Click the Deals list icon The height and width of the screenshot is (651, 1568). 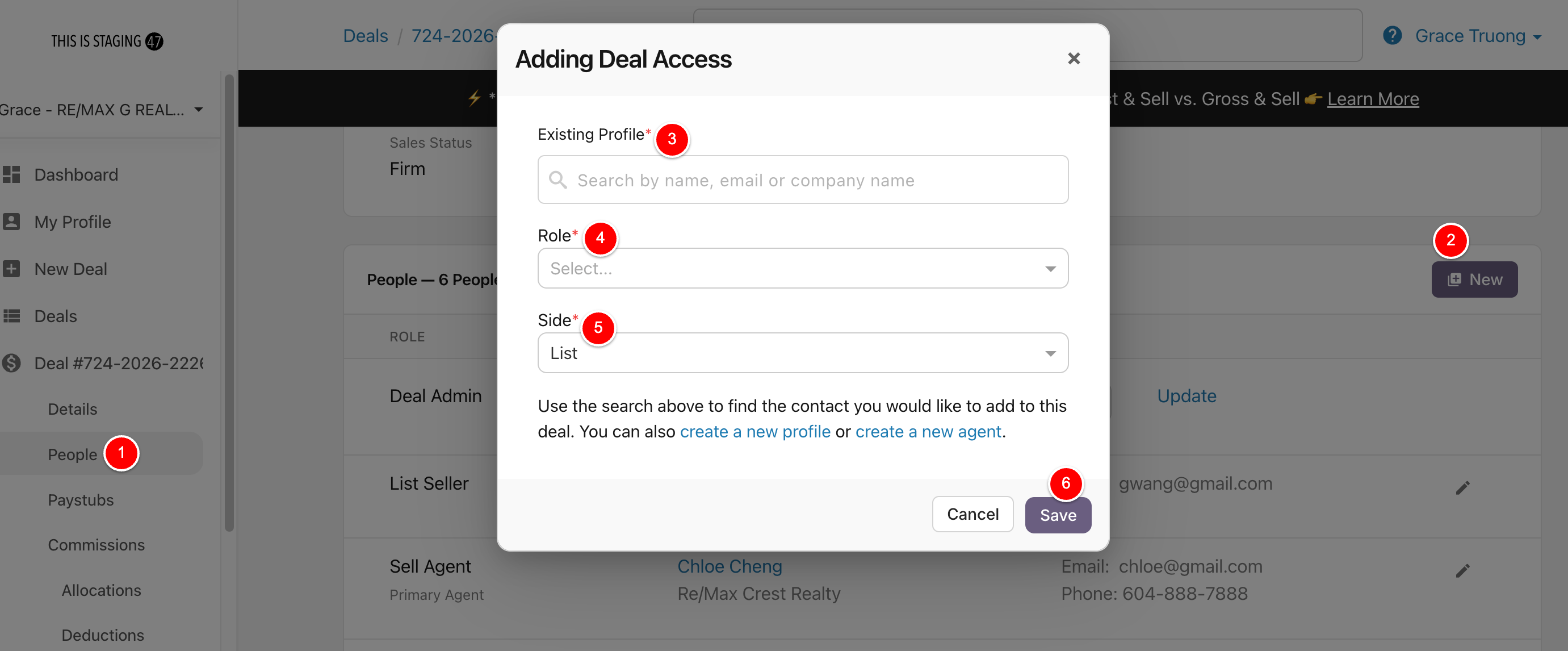pyautogui.click(x=11, y=316)
